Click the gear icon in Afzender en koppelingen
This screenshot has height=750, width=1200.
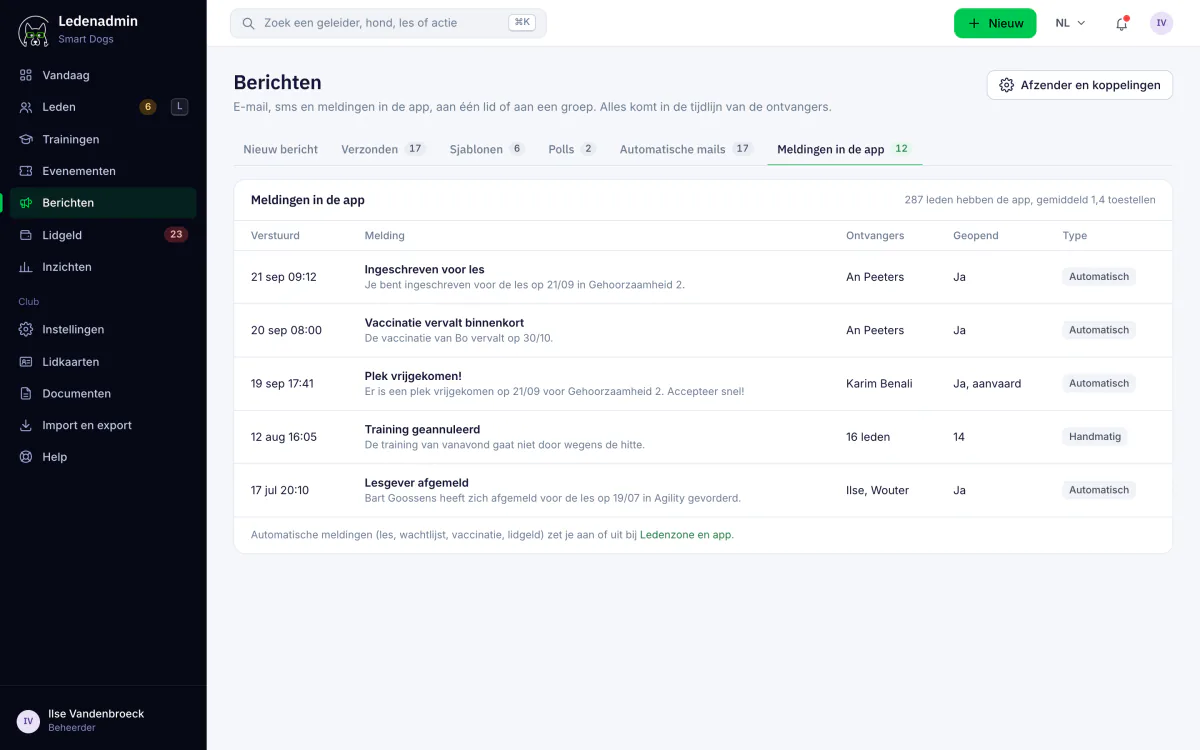click(1007, 85)
